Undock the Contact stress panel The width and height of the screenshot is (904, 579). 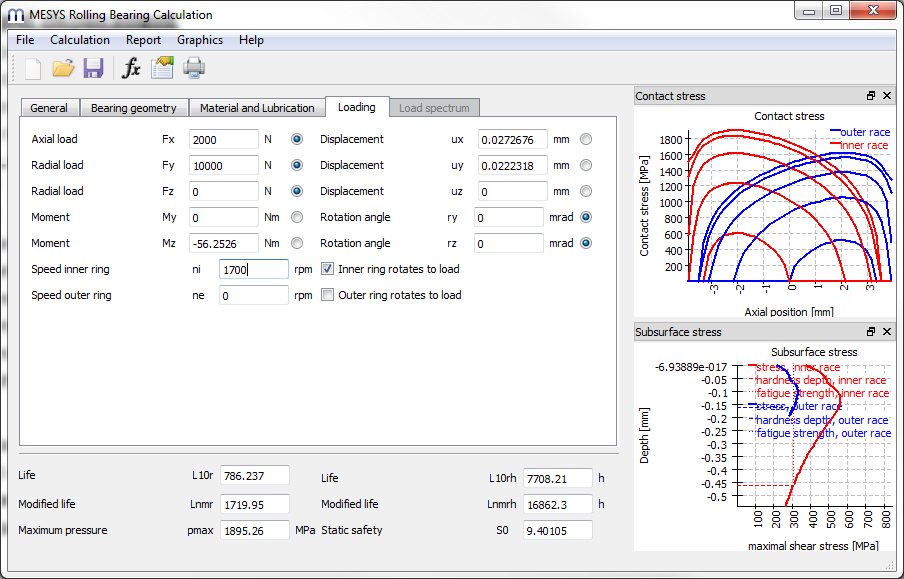871,96
